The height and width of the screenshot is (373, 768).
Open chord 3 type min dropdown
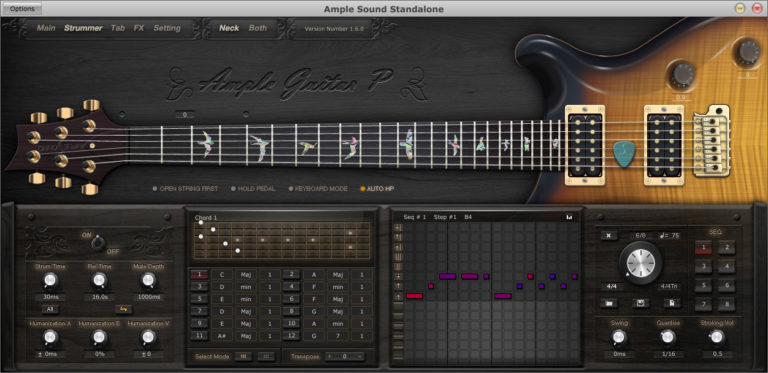coord(246,287)
